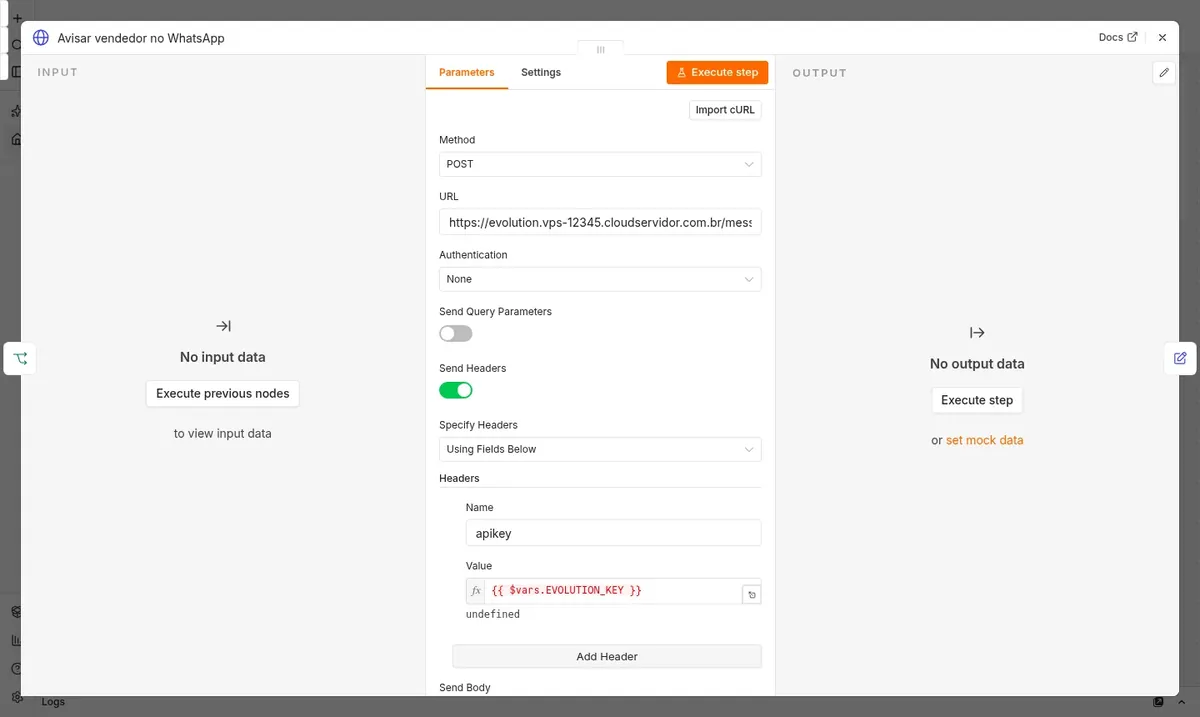Click the Import cURL button
This screenshot has width=1200, height=717.
coord(725,110)
